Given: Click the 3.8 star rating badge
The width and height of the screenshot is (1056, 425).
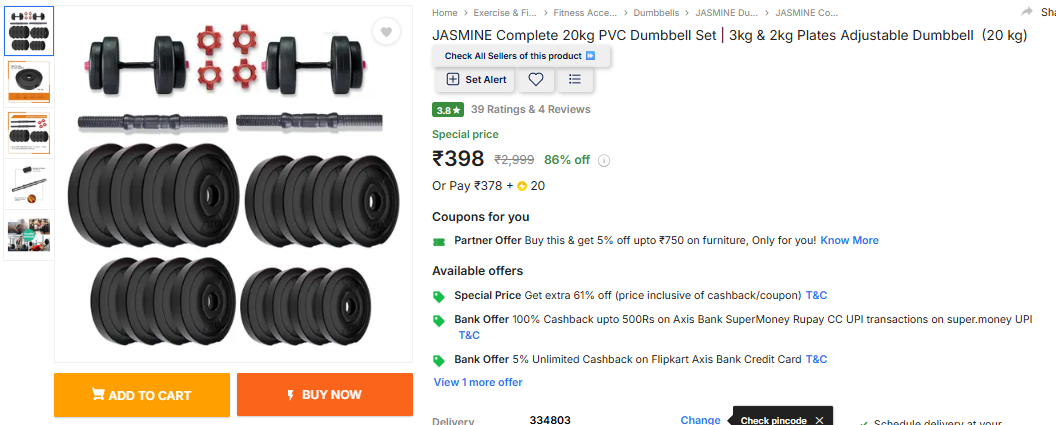Looking at the screenshot, I should [447, 109].
